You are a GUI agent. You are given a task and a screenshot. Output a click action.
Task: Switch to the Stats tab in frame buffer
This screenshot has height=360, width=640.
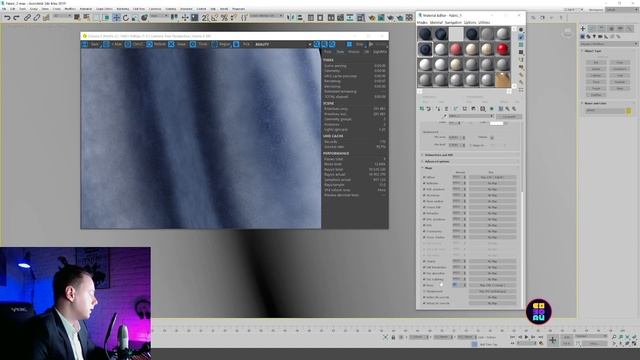(x=340, y=52)
